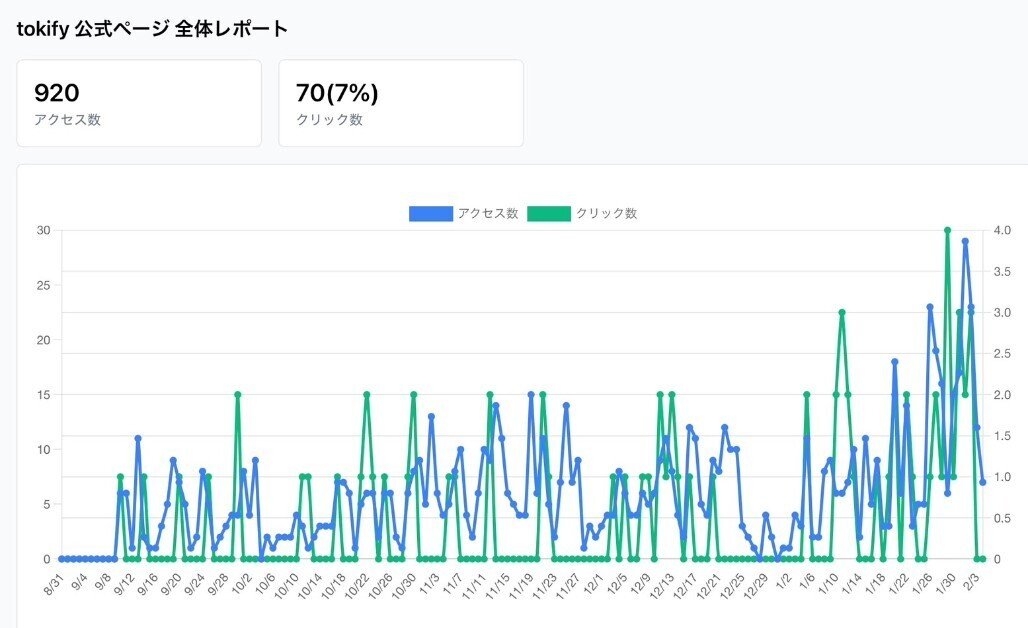Click the 4.0 value on the right axis
The image size is (1028, 628).
1003,231
